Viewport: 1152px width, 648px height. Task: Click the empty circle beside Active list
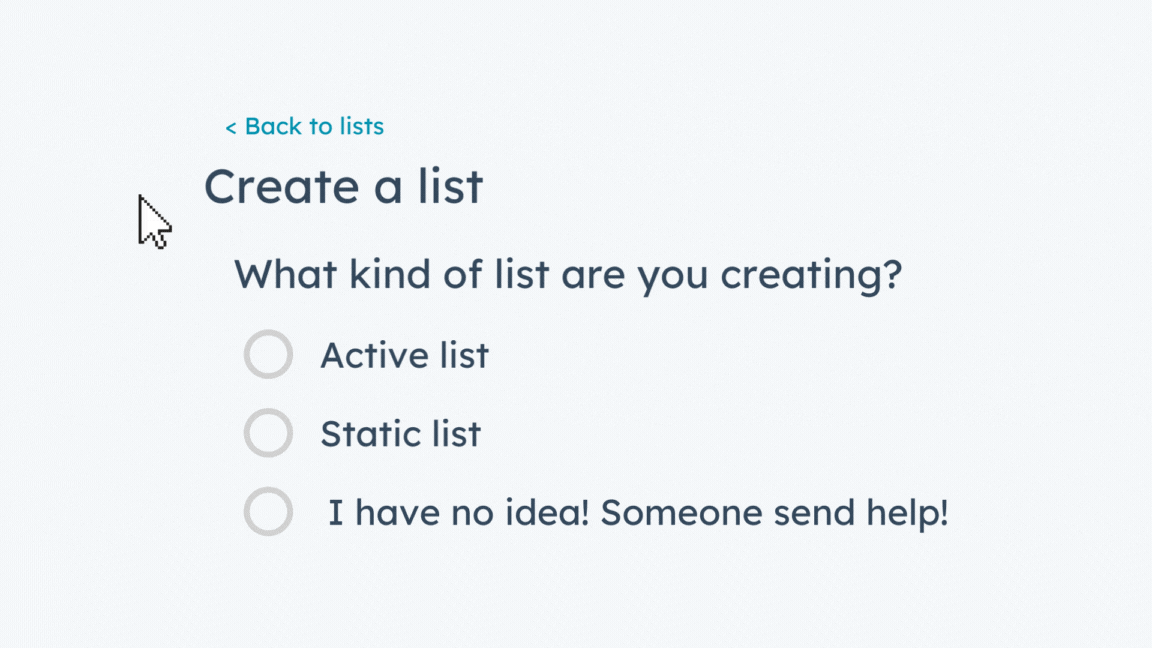(x=268, y=354)
